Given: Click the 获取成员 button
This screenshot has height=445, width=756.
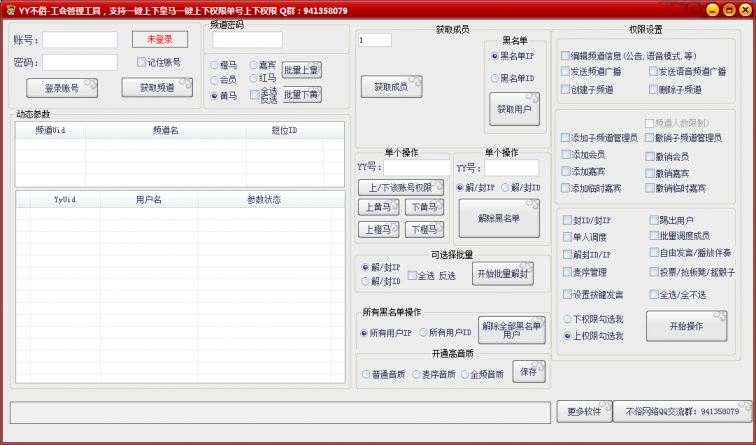Looking at the screenshot, I should coord(392,87).
